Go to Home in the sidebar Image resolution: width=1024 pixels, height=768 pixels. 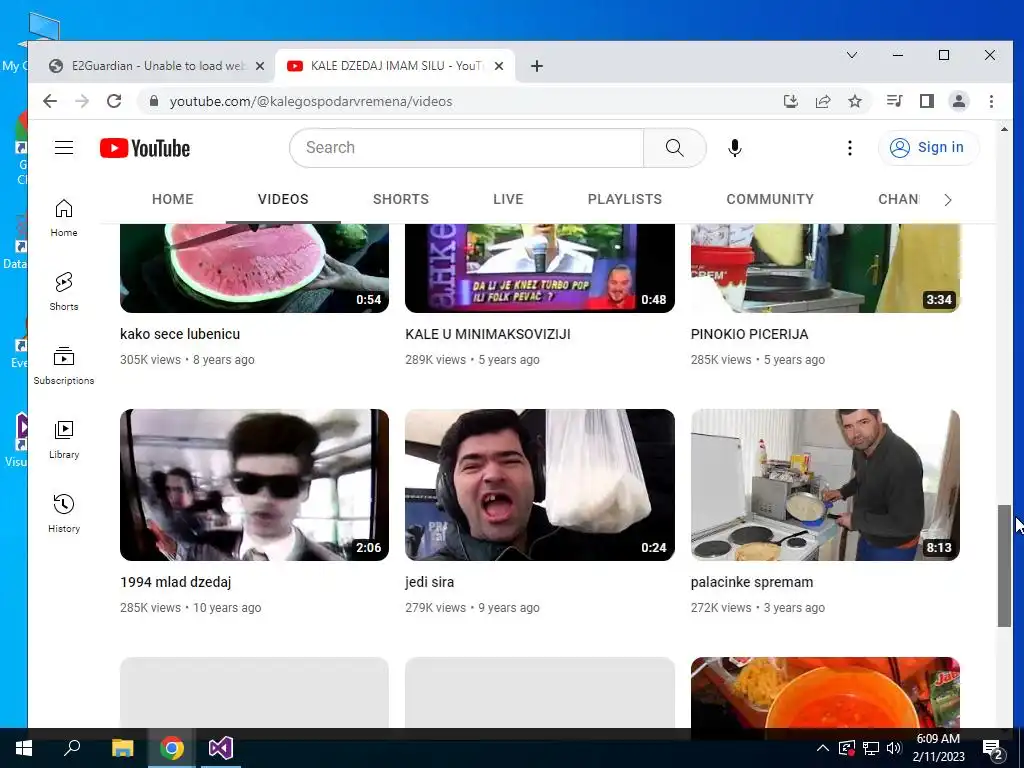click(64, 218)
